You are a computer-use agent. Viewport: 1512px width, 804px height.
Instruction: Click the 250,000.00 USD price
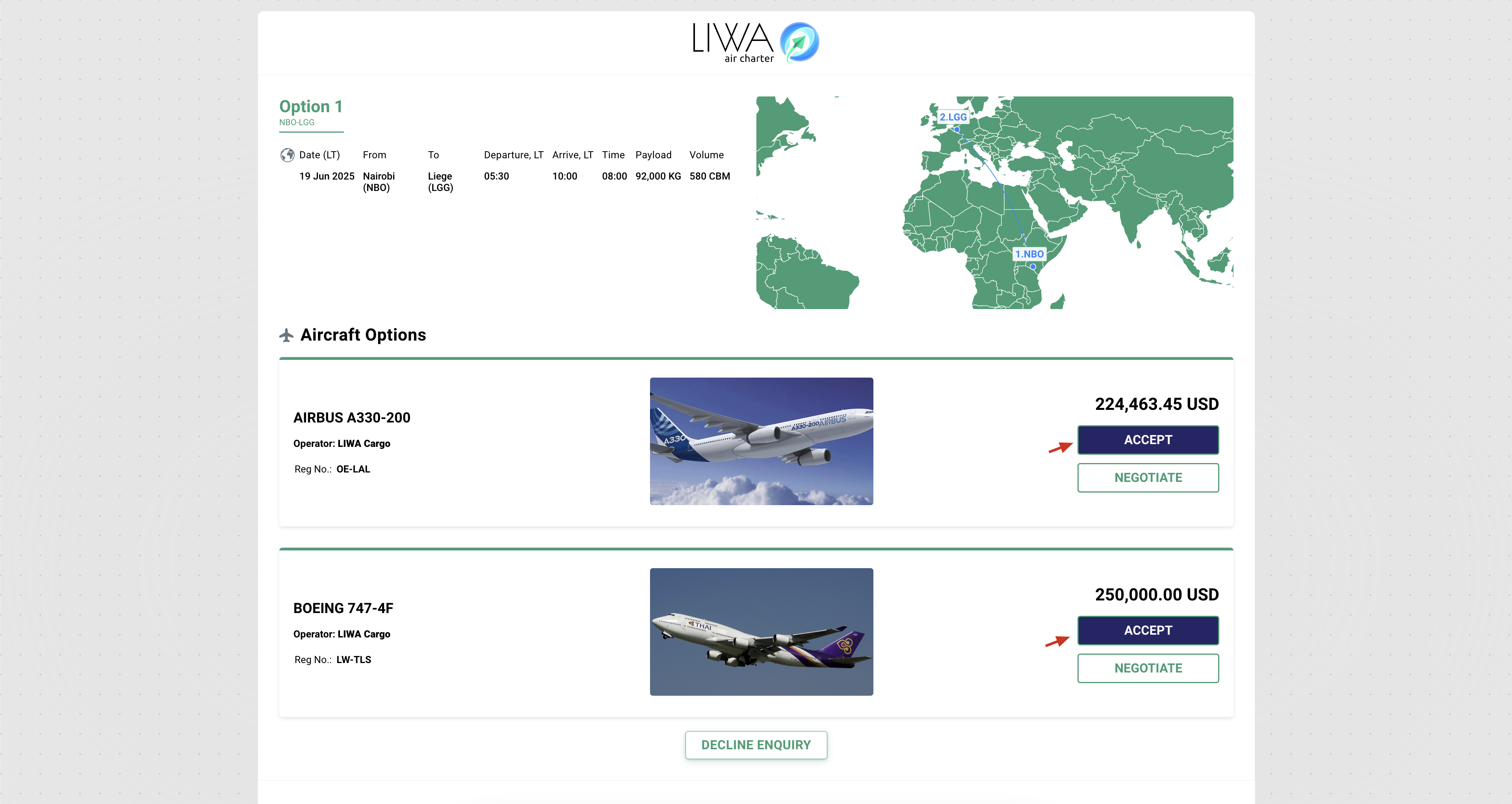coord(1156,595)
